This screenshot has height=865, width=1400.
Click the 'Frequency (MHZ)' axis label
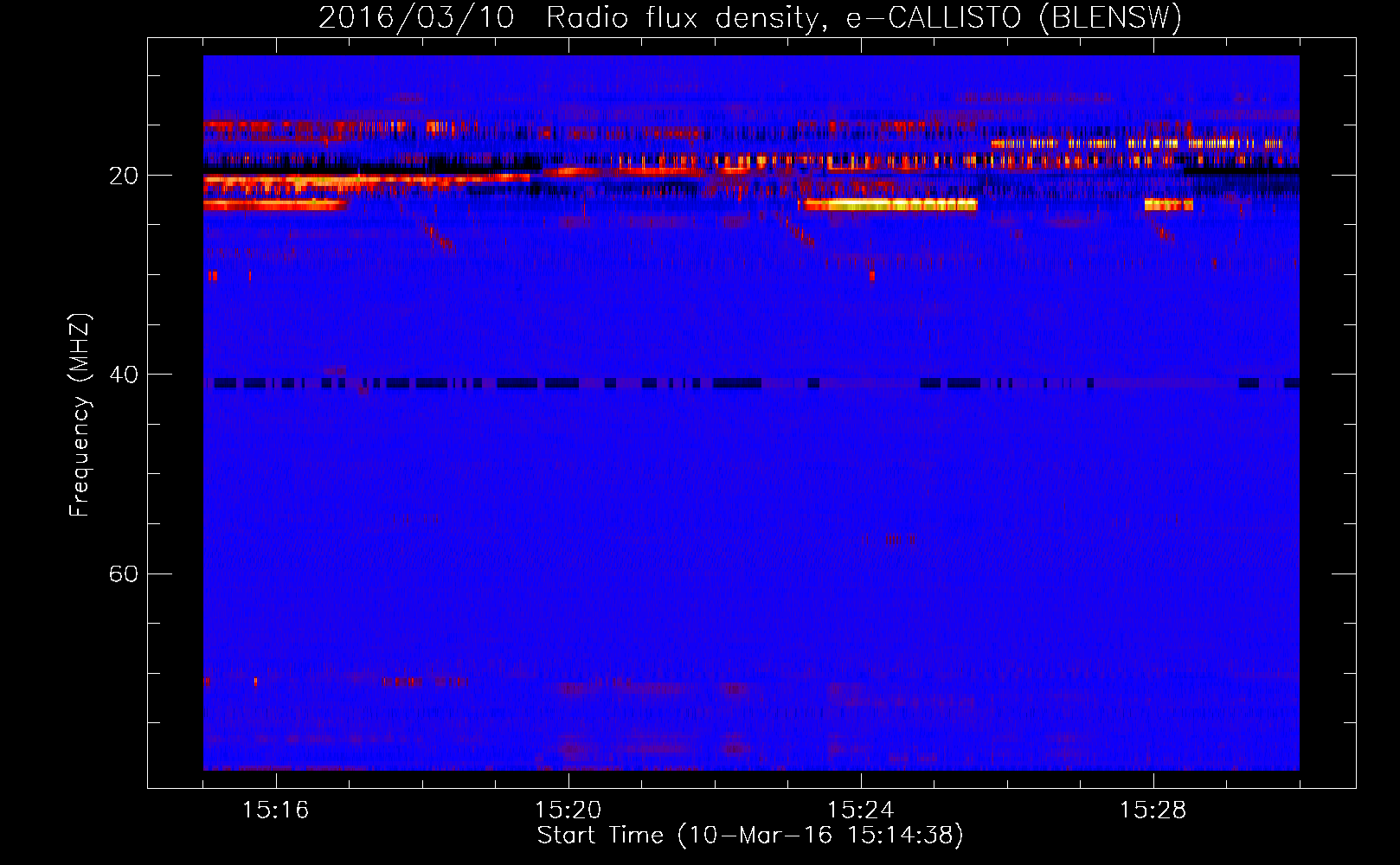[80, 414]
